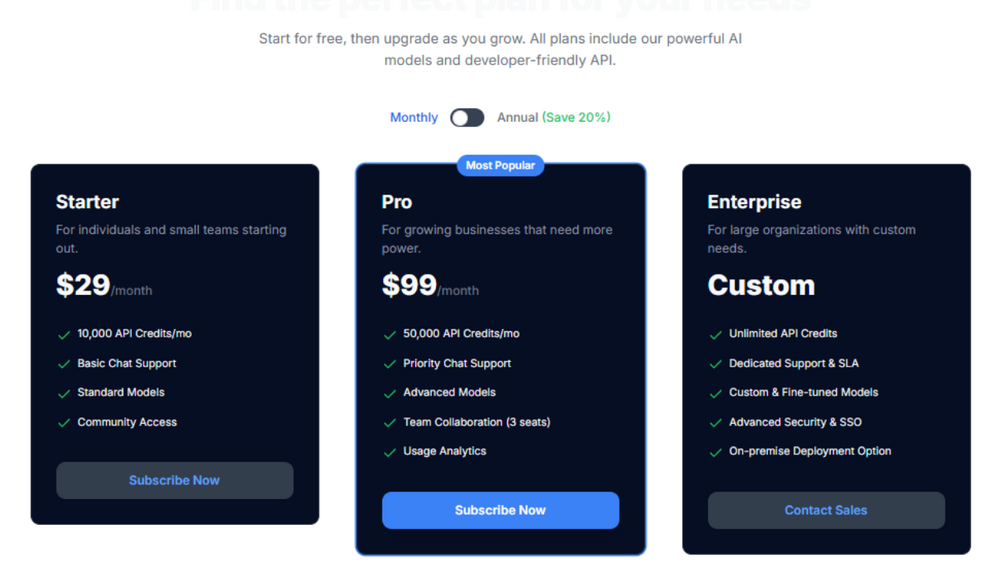Click the checkmark beside 50,000 API Credits/mo

390,335
